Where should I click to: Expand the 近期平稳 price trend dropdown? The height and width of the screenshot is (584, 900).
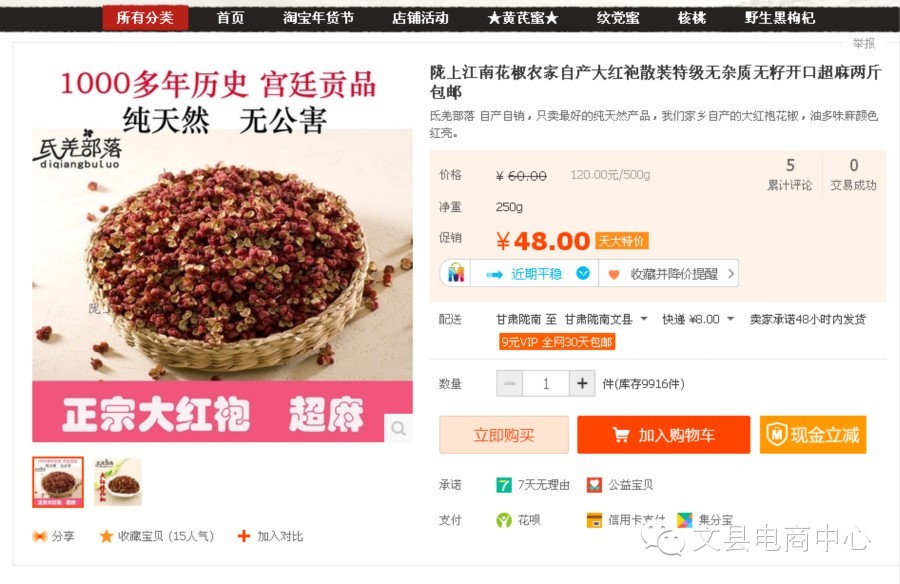coord(583,273)
